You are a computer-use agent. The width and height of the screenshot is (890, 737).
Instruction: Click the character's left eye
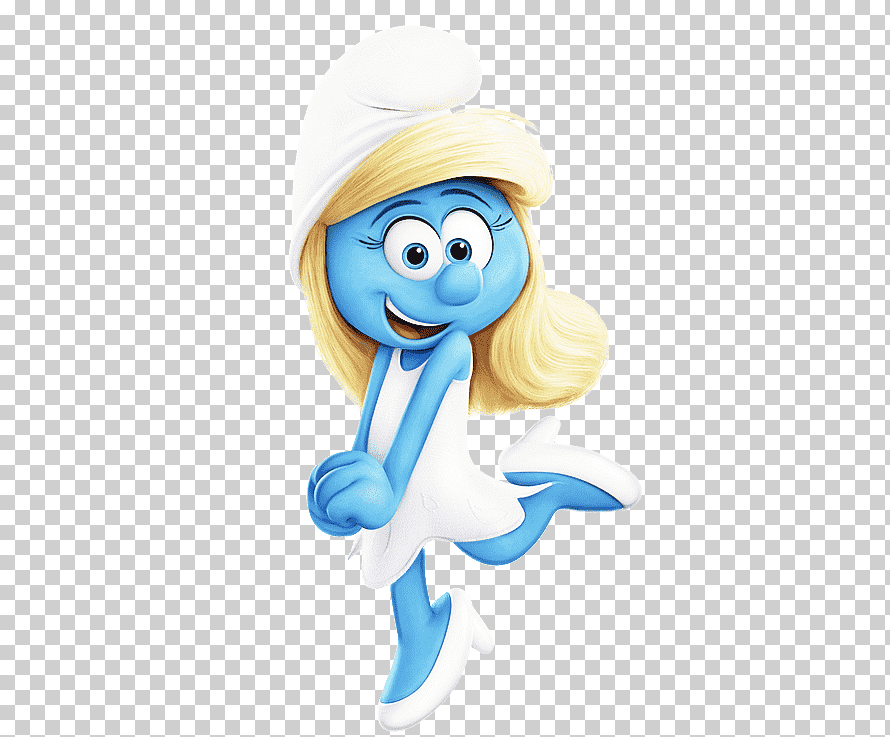pos(411,249)
